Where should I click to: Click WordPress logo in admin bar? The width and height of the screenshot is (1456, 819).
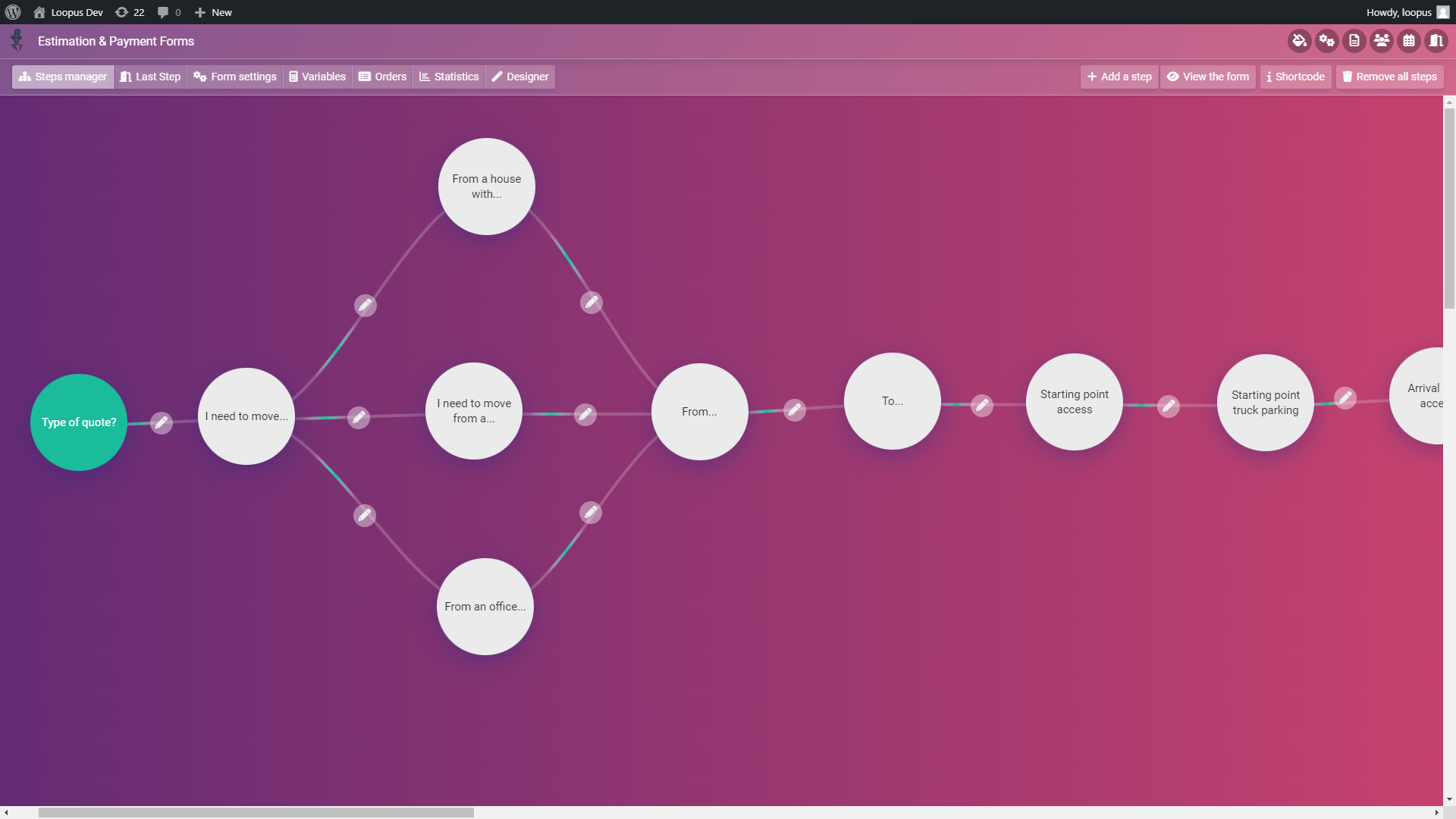coord(13,12)
